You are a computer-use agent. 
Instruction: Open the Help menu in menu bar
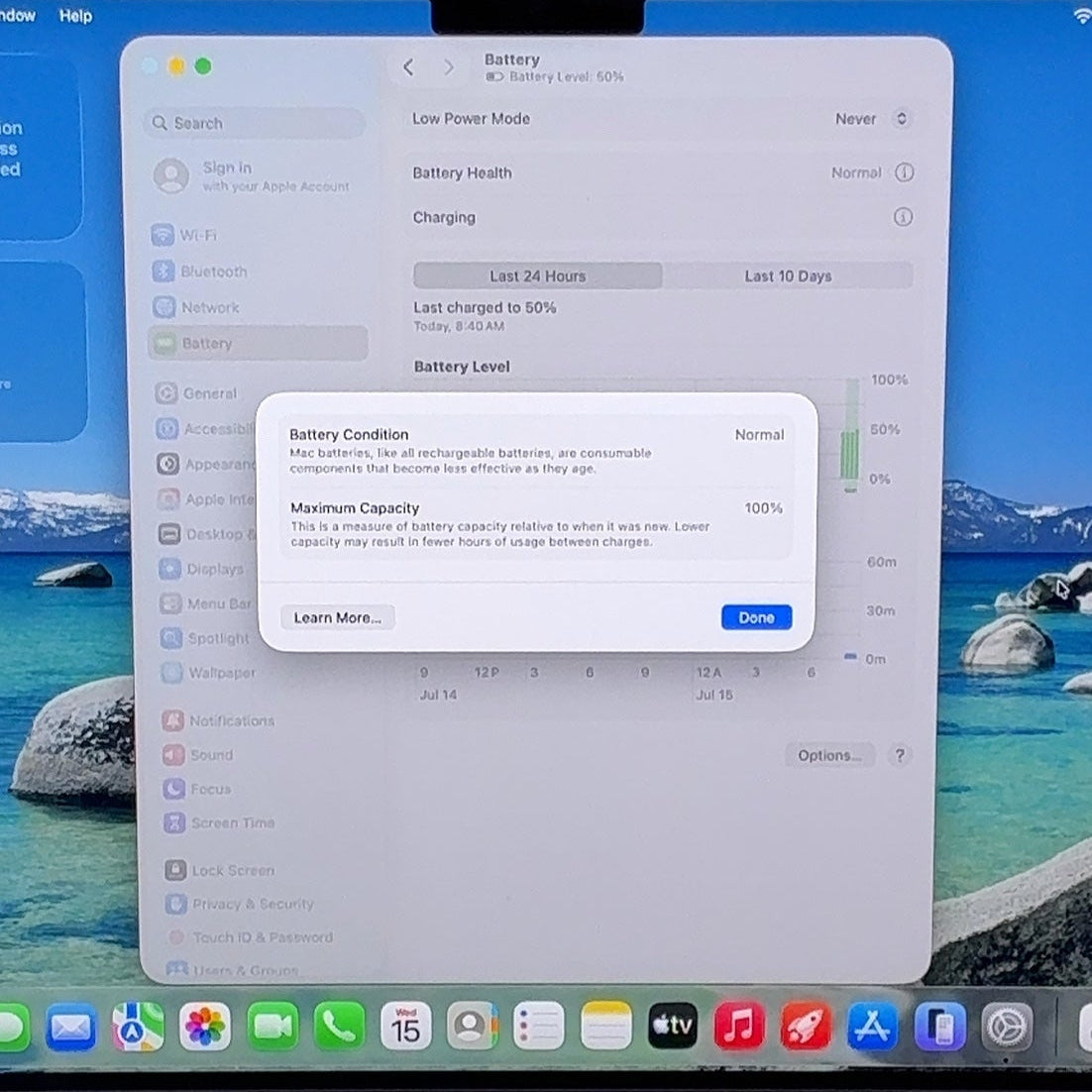(x=75, y=15)
